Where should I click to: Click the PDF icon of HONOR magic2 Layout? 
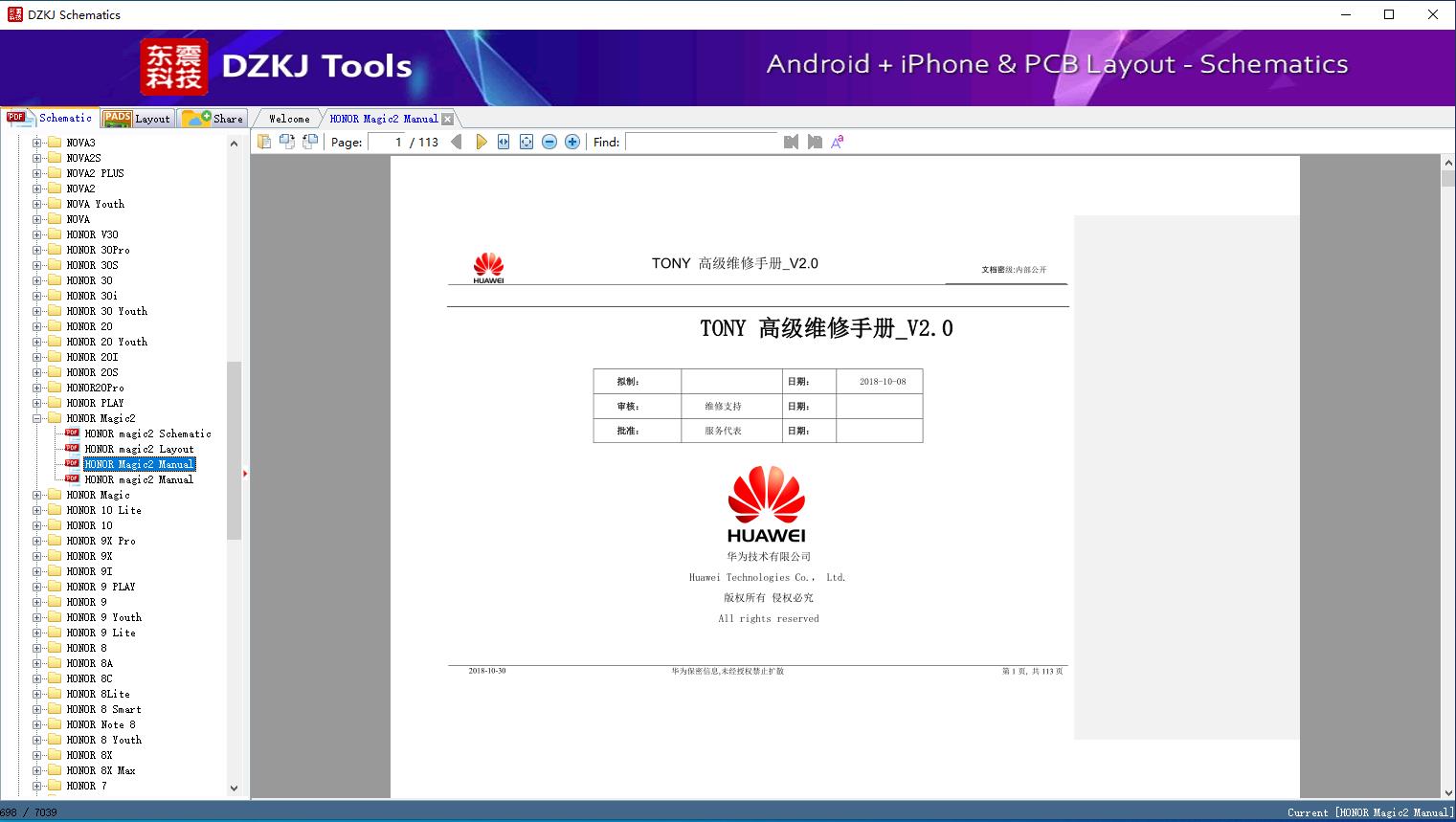coord(72,449)
